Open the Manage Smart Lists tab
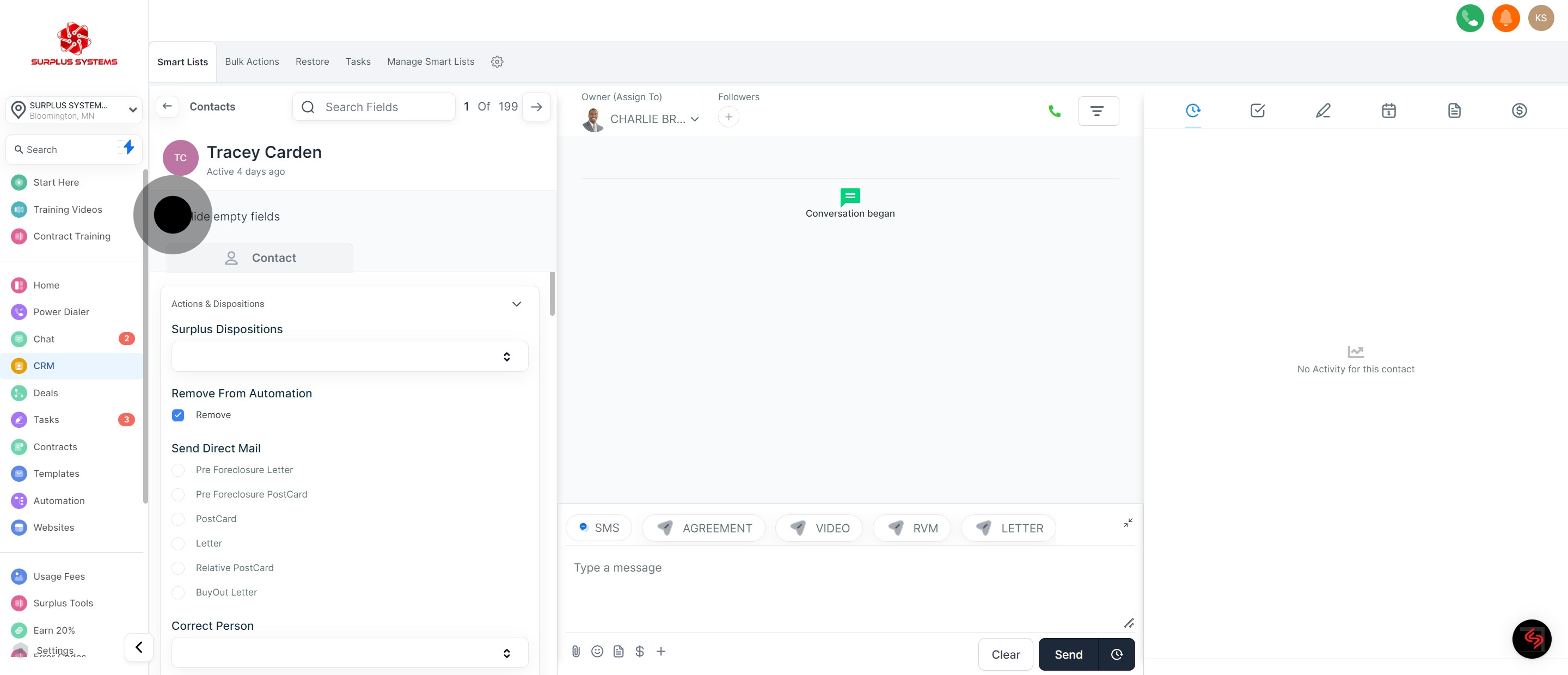 pyautogui.click(x=430, y=62)
